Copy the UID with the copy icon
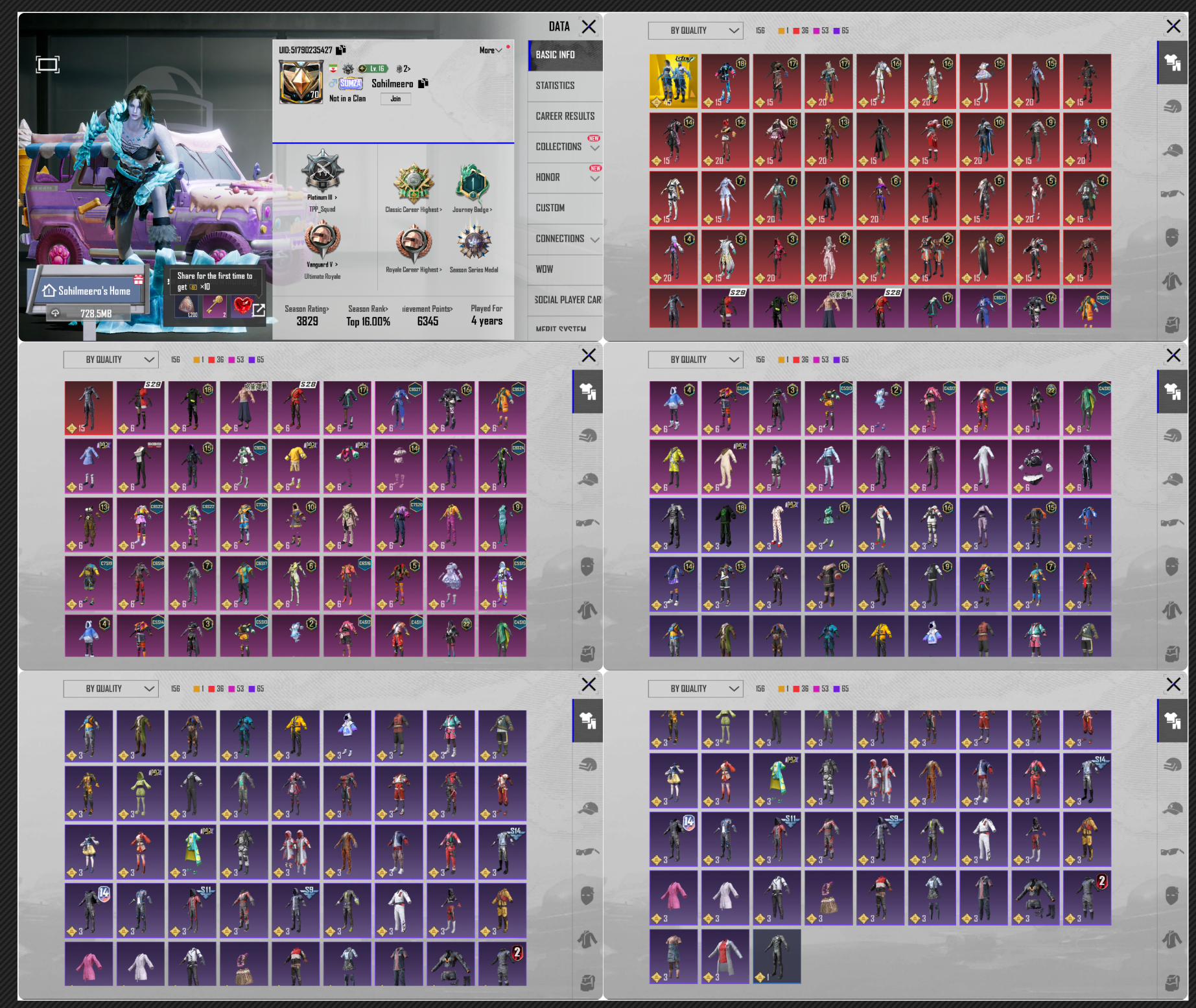Viewport: 1196px width, 1008px height. (341, 50)
